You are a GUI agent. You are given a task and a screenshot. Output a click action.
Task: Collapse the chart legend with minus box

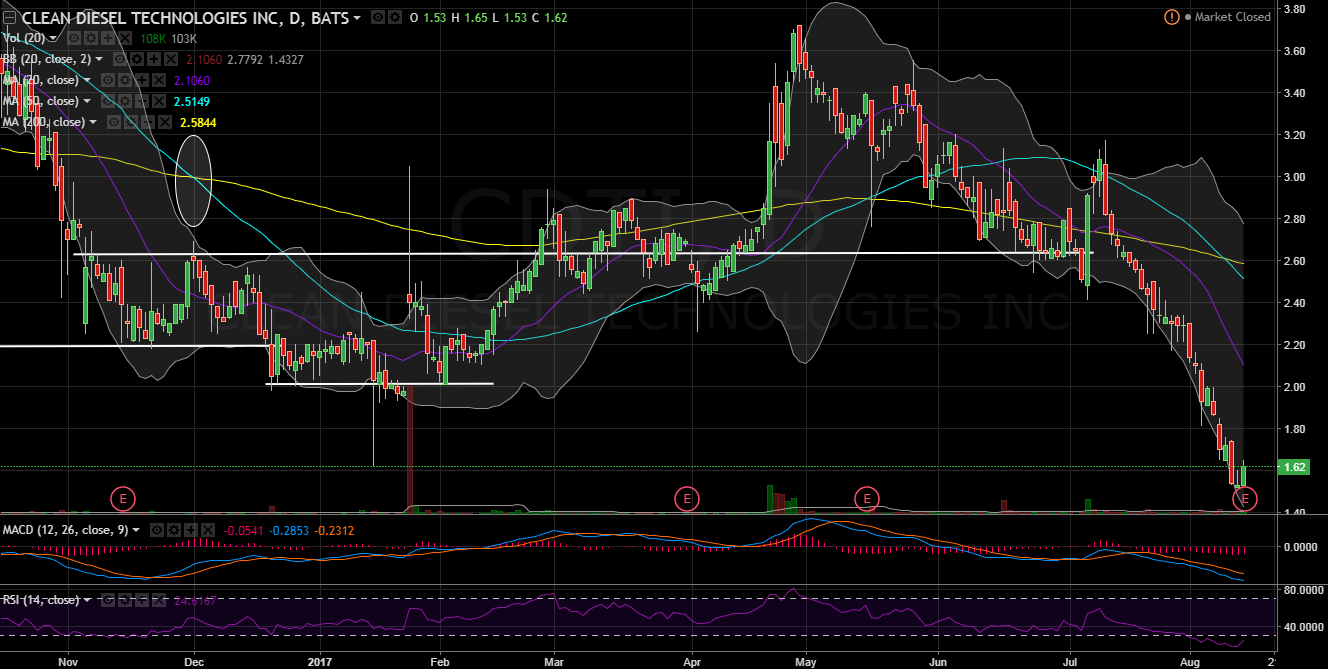(9, 17)
